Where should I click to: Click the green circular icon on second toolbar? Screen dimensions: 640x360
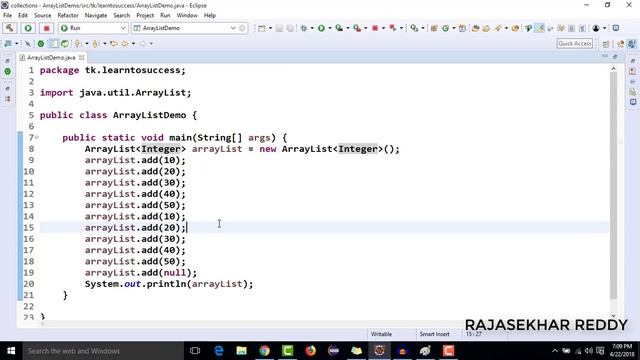(x=41, y=44)
